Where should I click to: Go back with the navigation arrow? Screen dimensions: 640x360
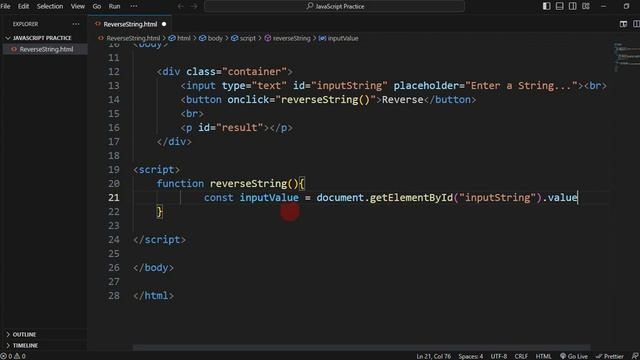180,6
